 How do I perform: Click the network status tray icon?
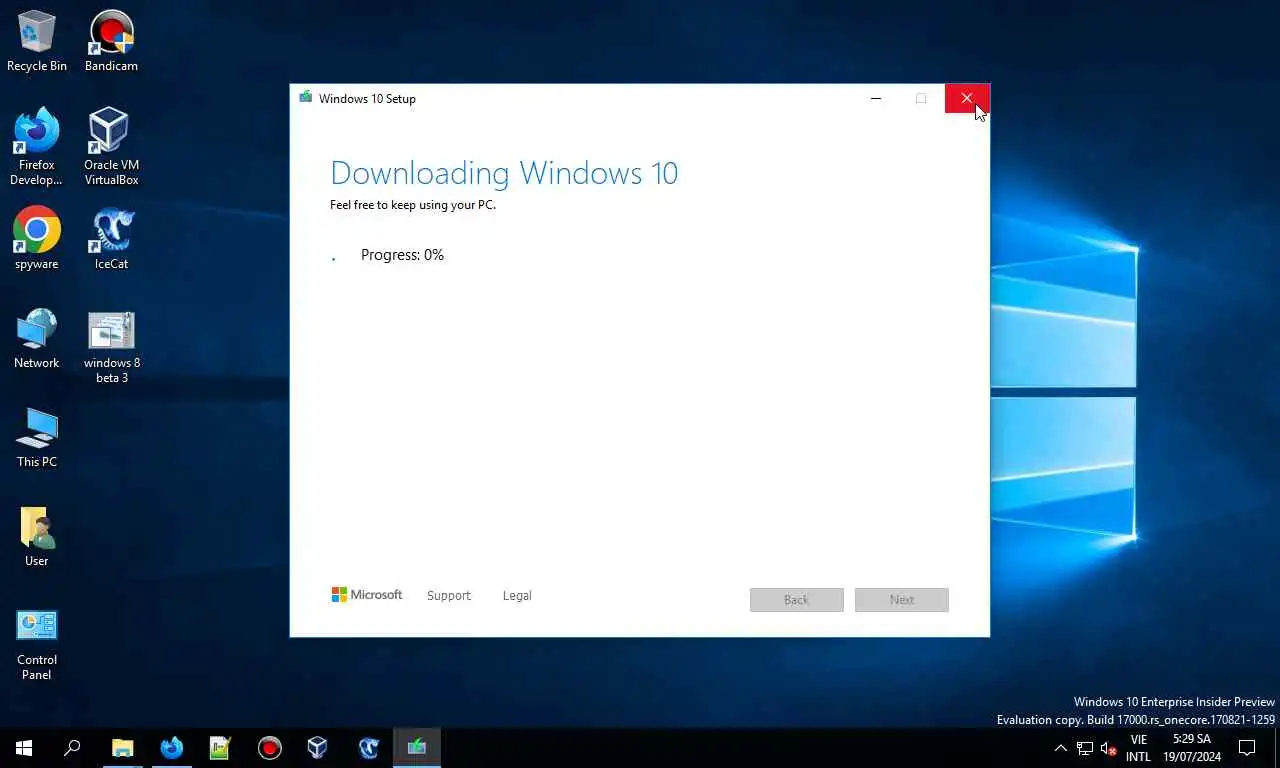coord(1085,748)
